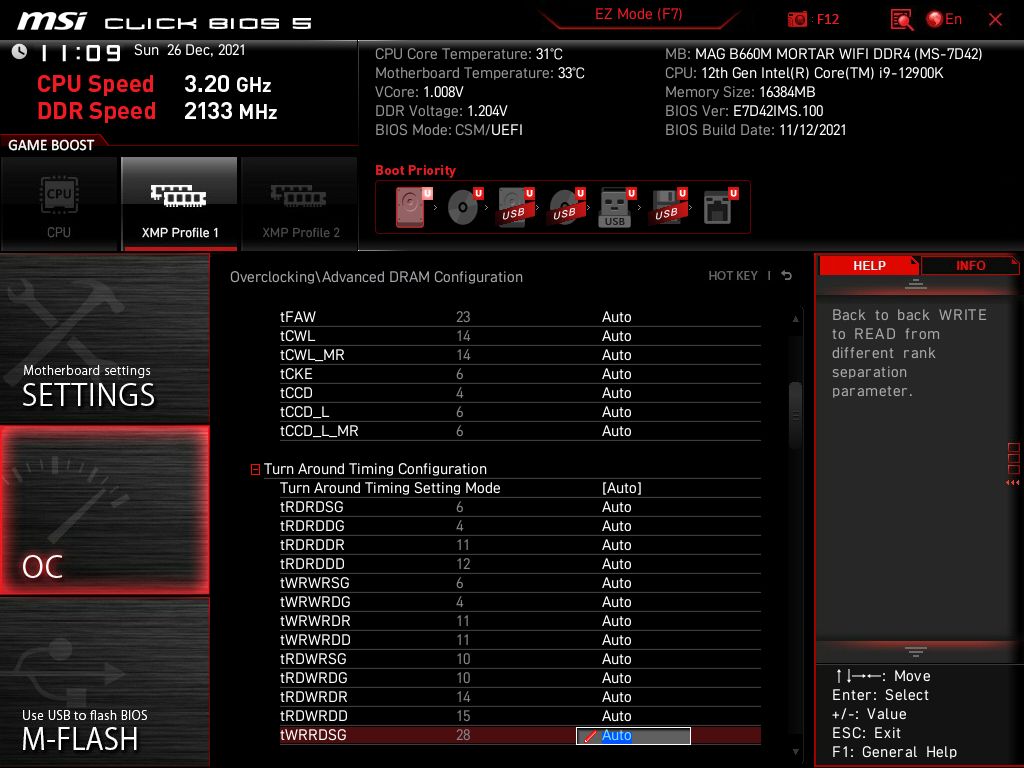The width and height of the screenshot is (1024, 768).
Task: Select the tCCD_L timing row
Action: (x=520, y=411)
